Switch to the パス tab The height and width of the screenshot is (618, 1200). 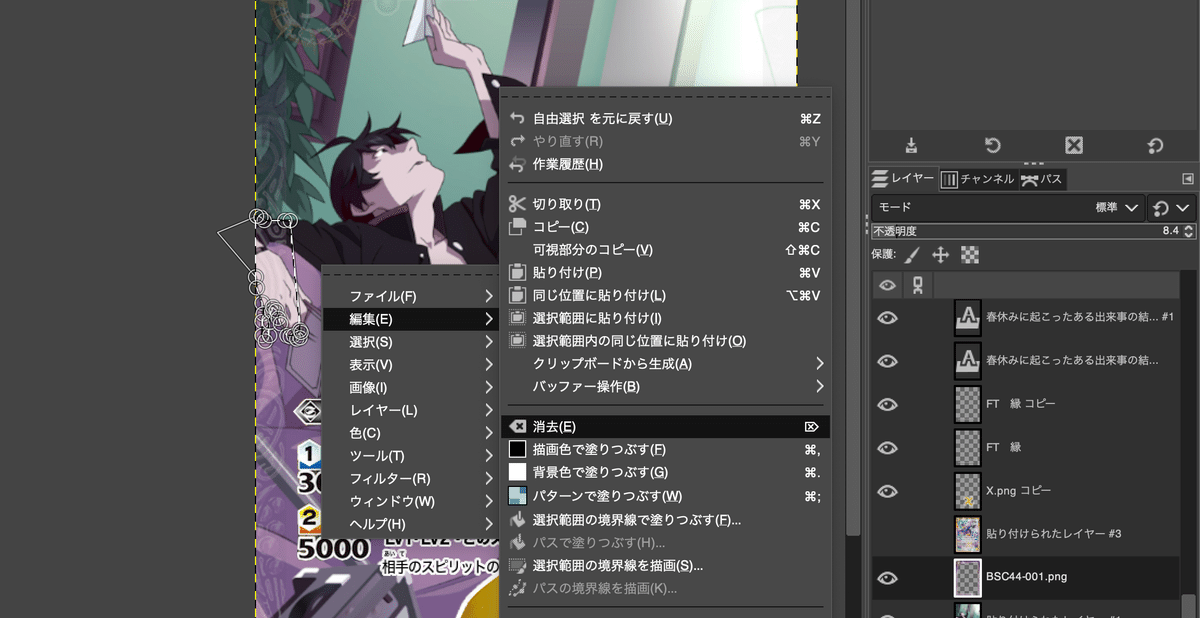tap(1042, 179)
